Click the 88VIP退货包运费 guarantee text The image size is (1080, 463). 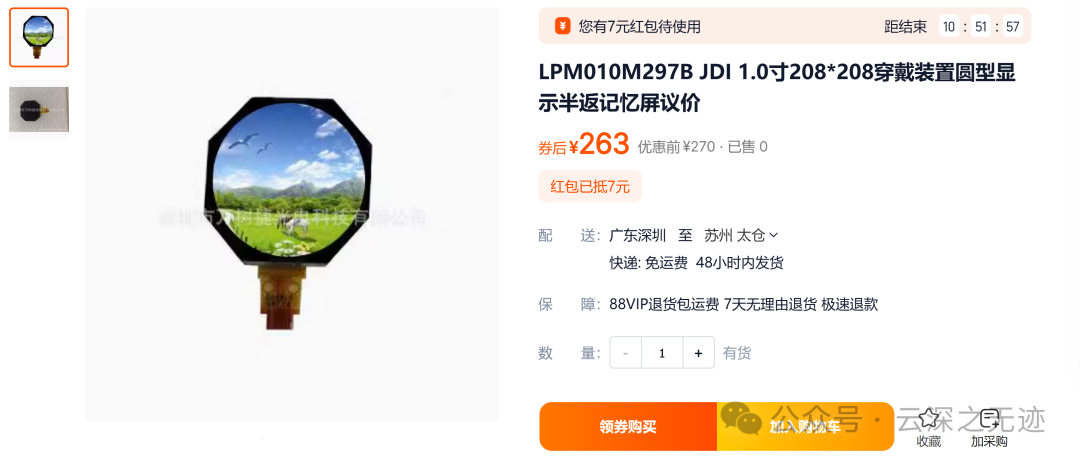click(x=664, y=305)
